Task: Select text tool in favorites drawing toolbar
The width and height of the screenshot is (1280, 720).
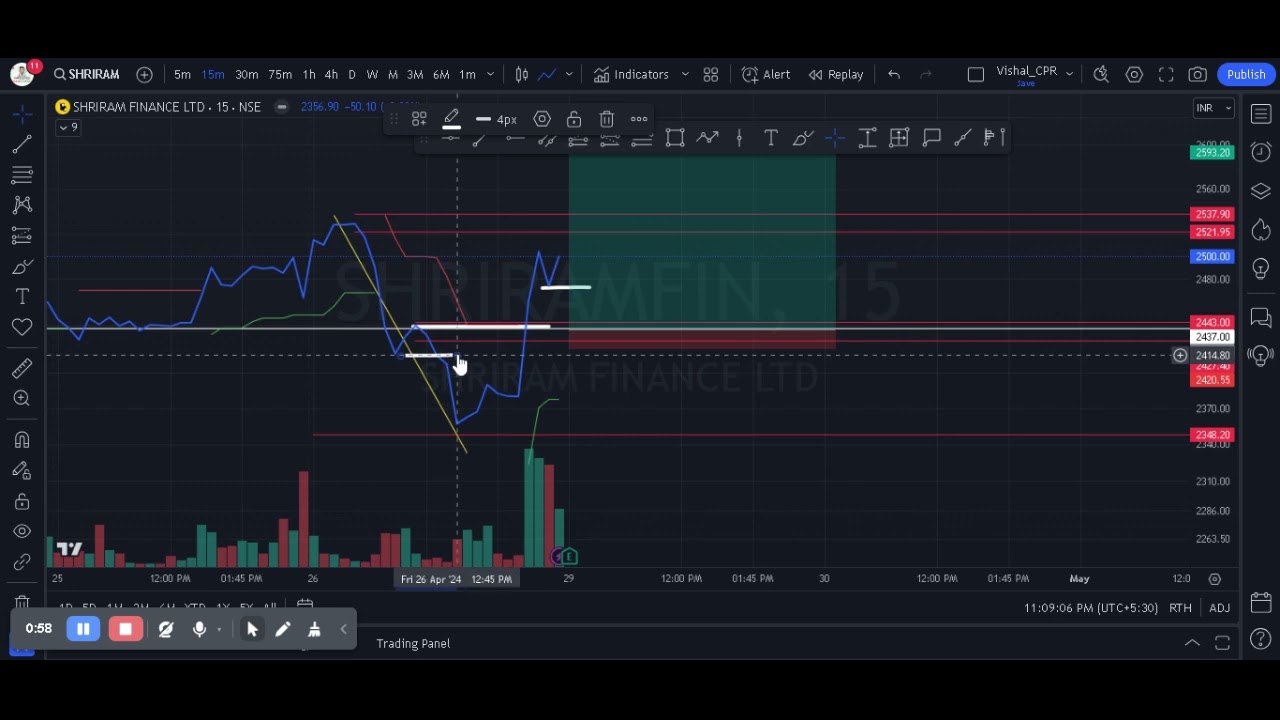Action: click(x=771, y=138)
